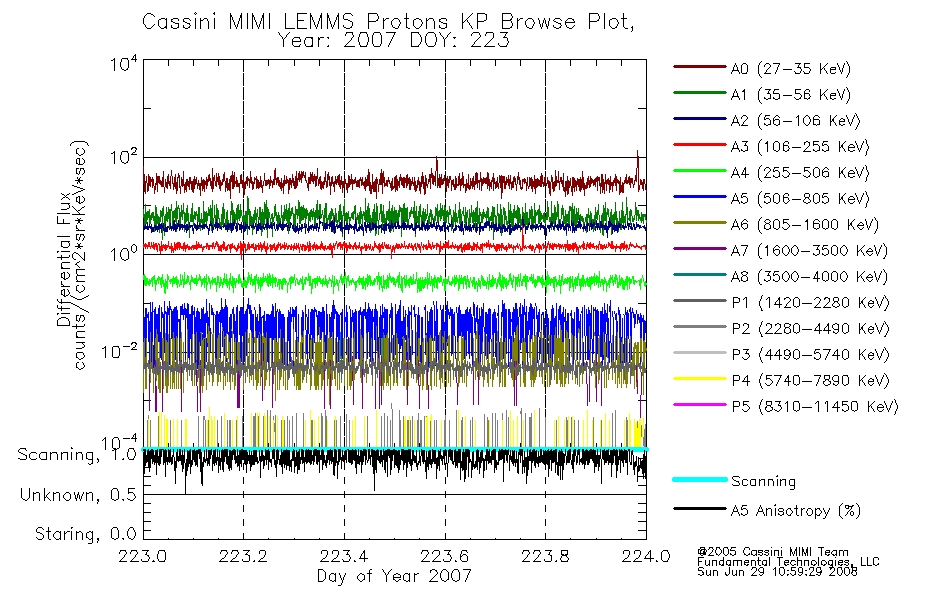Click the A4 (255-506 KeV) legend label

[800, 173]
